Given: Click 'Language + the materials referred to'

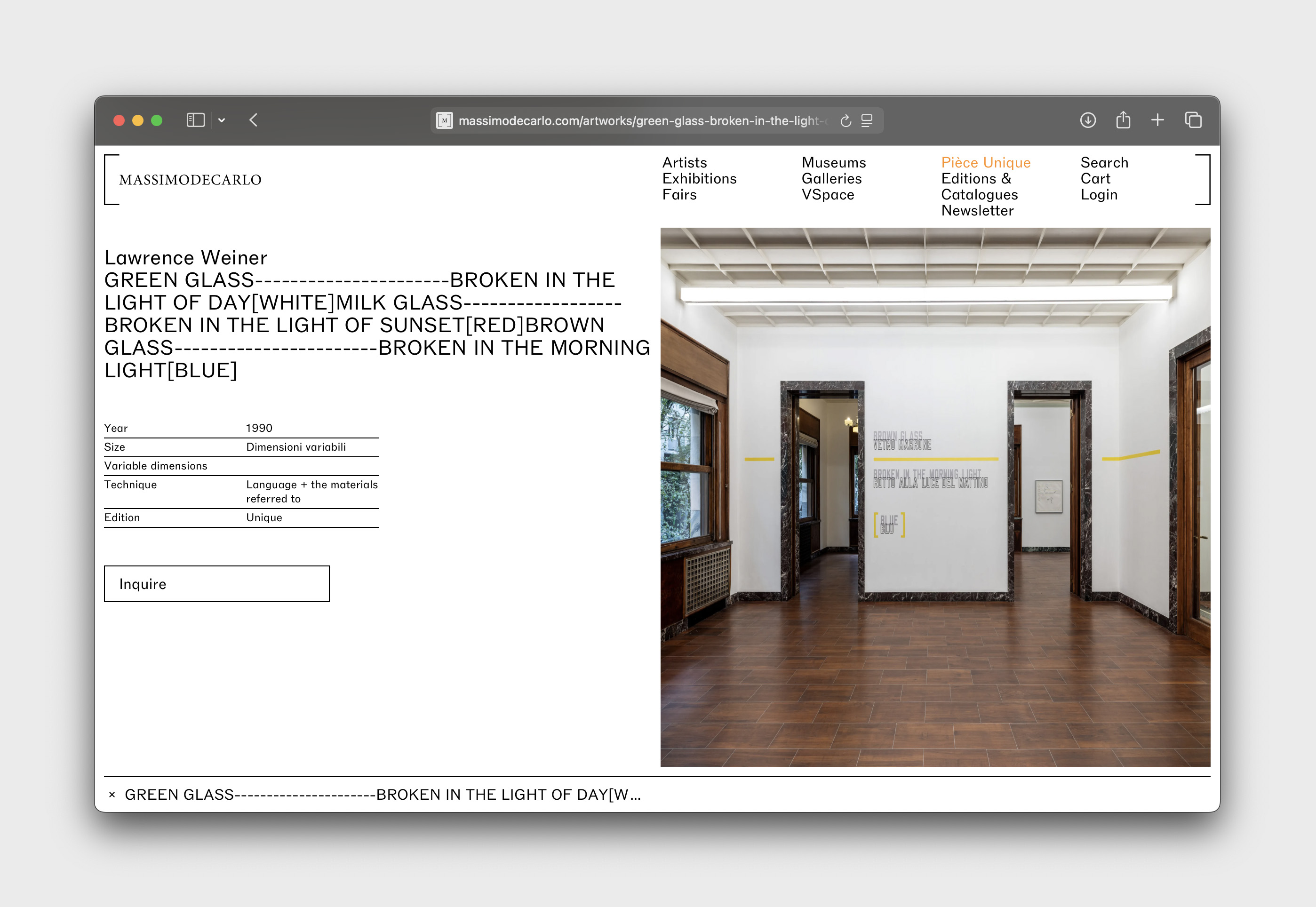Looking at the screenshot, I should (x=312, y=492).
